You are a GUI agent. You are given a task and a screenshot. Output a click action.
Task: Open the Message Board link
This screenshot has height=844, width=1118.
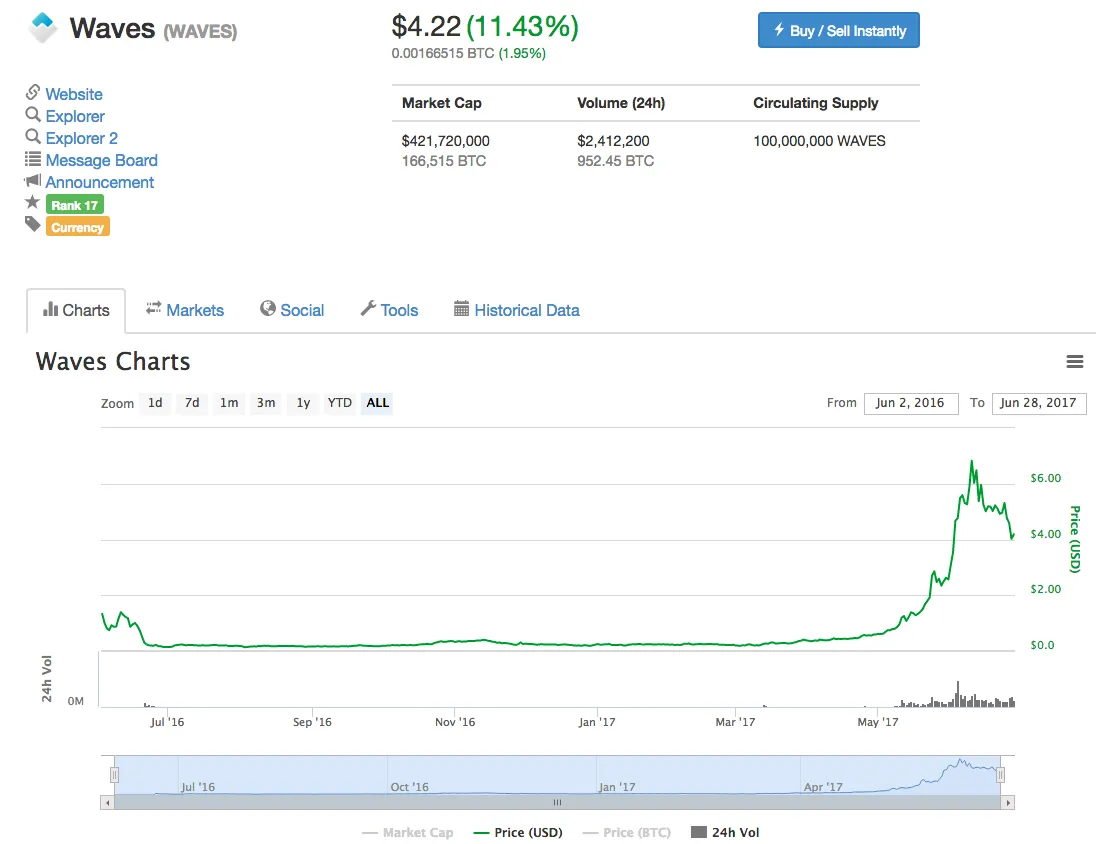pos(101,160)
